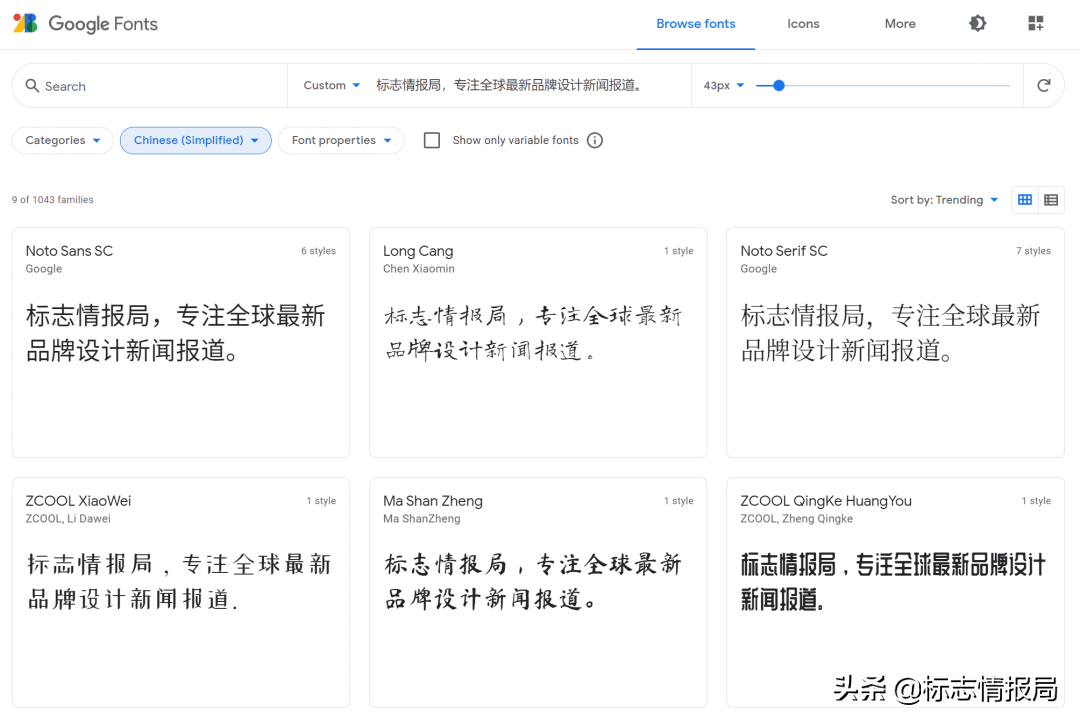Open the Noto Sans SC font card
Viewport: 1080px width, 724px height.
click(181, 342)
